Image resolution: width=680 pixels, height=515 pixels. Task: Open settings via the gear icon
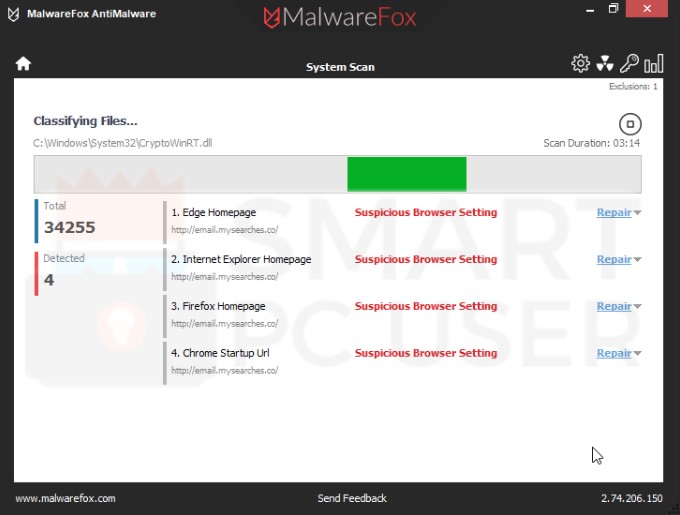click(580, 63)
